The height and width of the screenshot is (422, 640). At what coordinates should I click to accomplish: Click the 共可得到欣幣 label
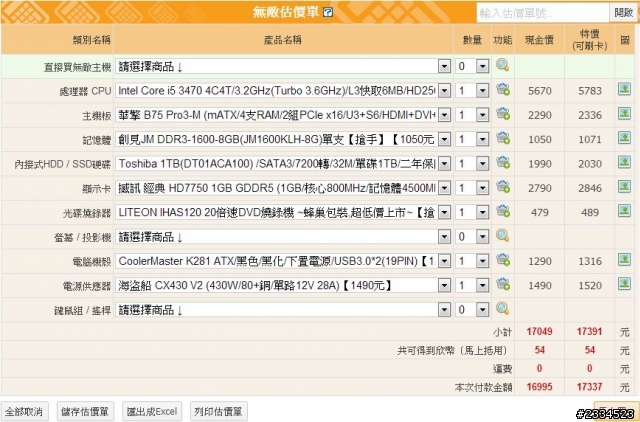pos(452,350)
